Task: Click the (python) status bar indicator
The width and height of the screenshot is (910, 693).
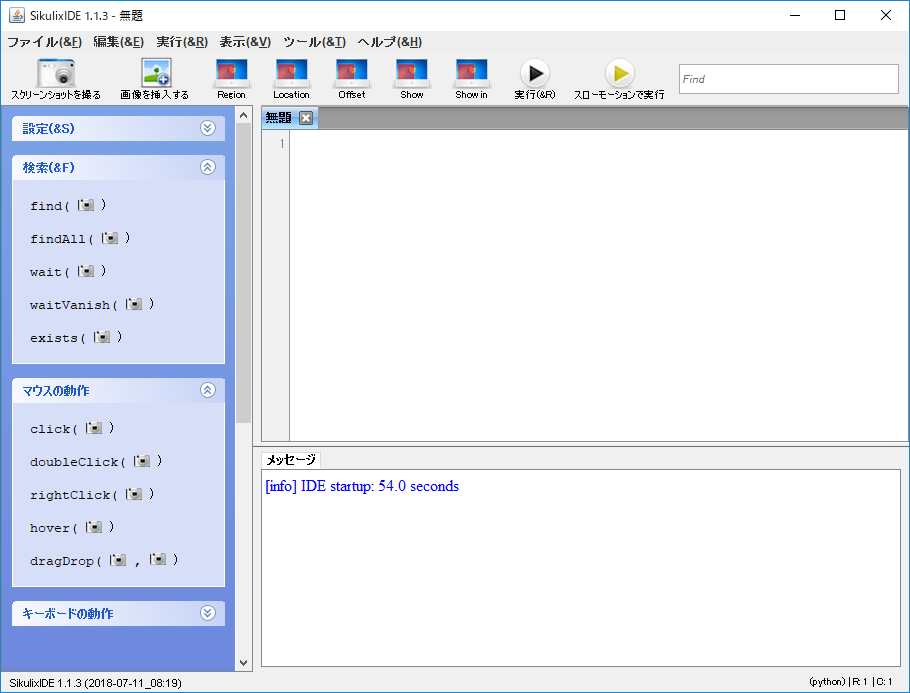Action: (827, 681)
